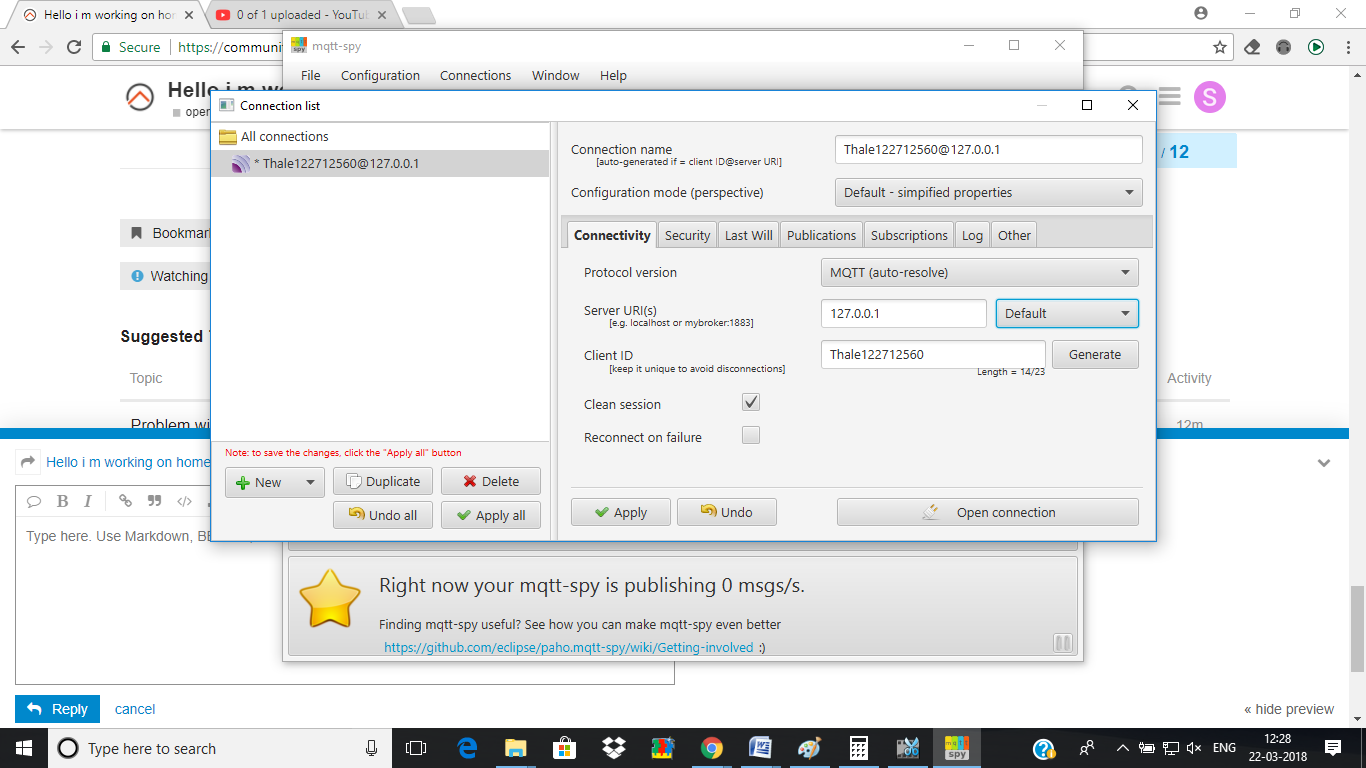Click the pause icon in mqtt-spy banner

(x=1063, y=643)
